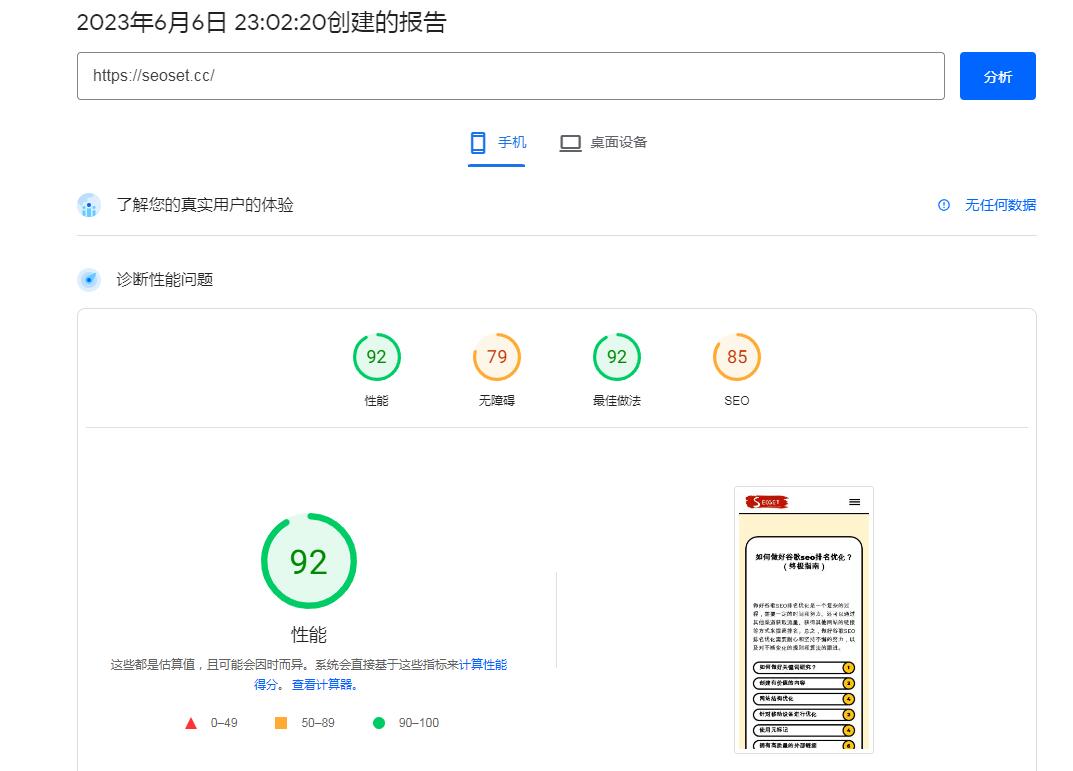The width and height of the screenshot is (1073, 771).
Task: Open the 计算性能得分 link
Action: (483, 665)
